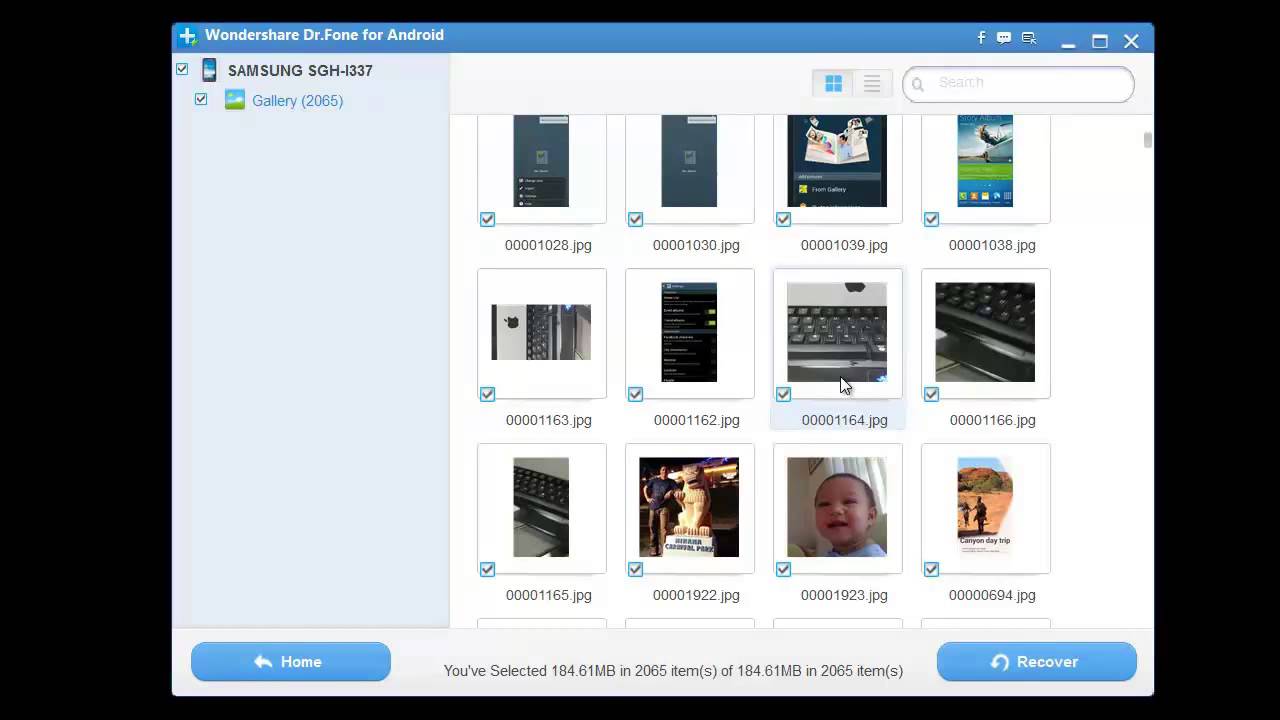Image resolution: width=1280 pixels, height=720 pixels.
Task: Click the Gallery picture icon in sidebar
Action: coord(235,100)
